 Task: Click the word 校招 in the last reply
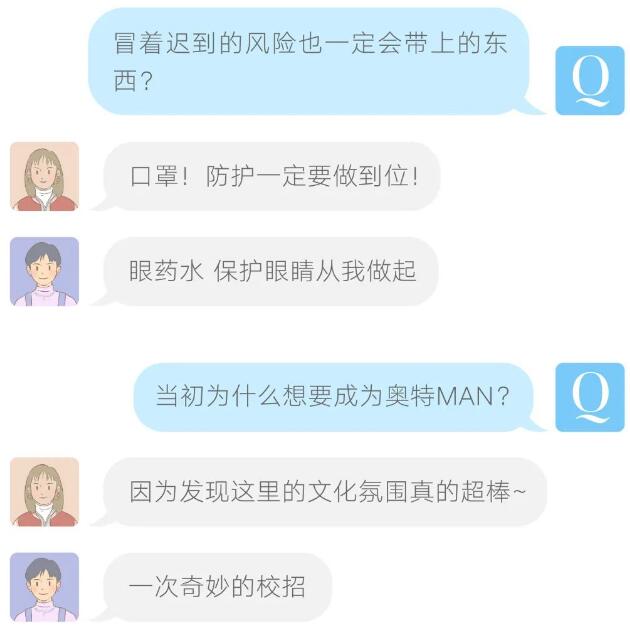tap(281, 587)
